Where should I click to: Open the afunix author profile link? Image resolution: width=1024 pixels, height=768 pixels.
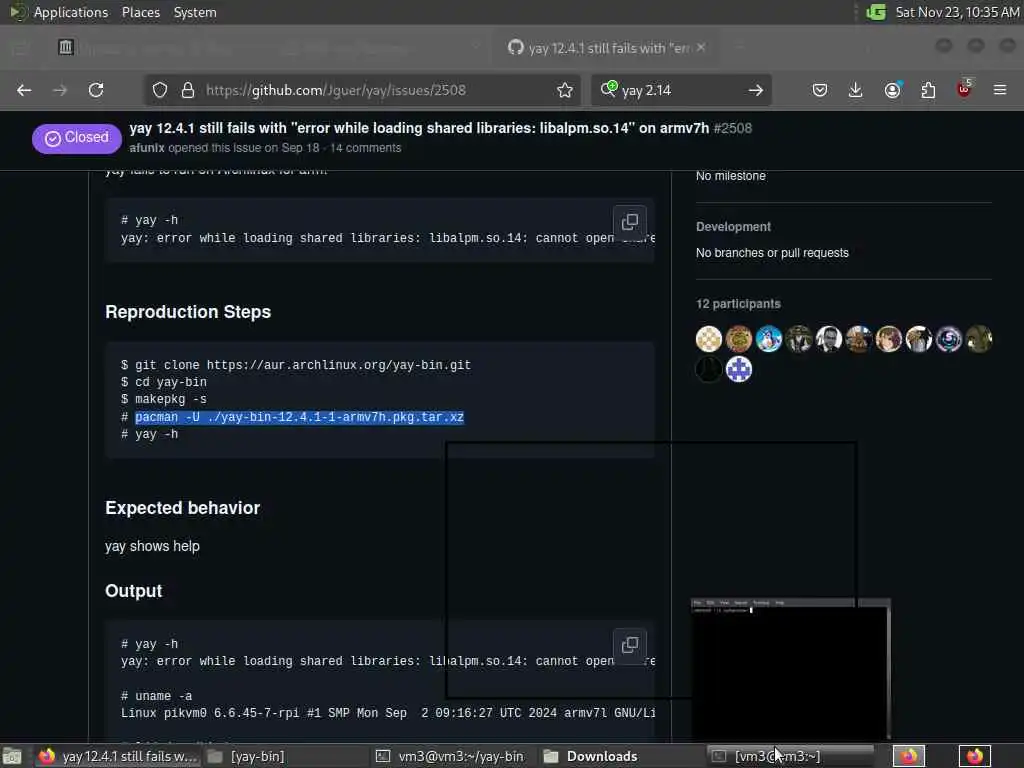147,148
